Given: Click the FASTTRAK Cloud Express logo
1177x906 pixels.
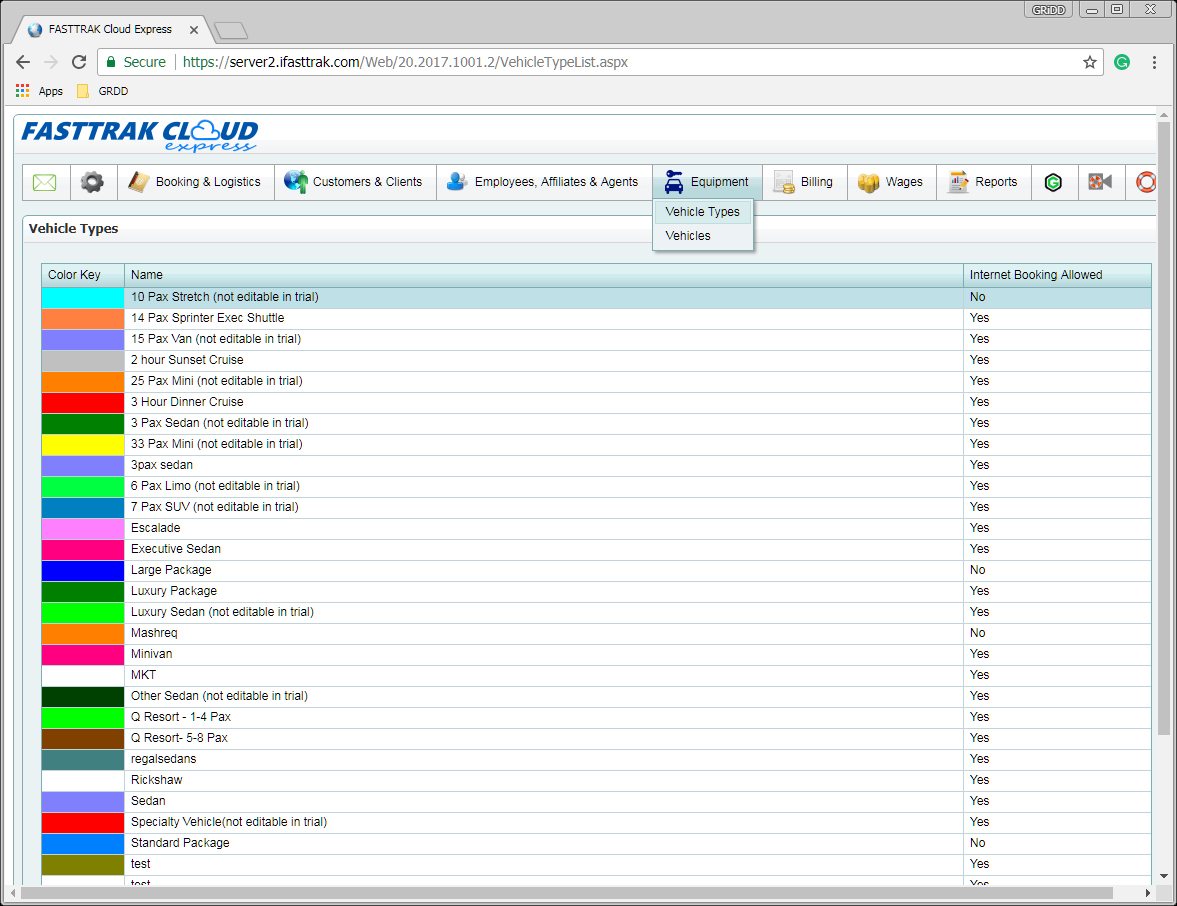Looking at the screenshot, I should tap(140, 135).
